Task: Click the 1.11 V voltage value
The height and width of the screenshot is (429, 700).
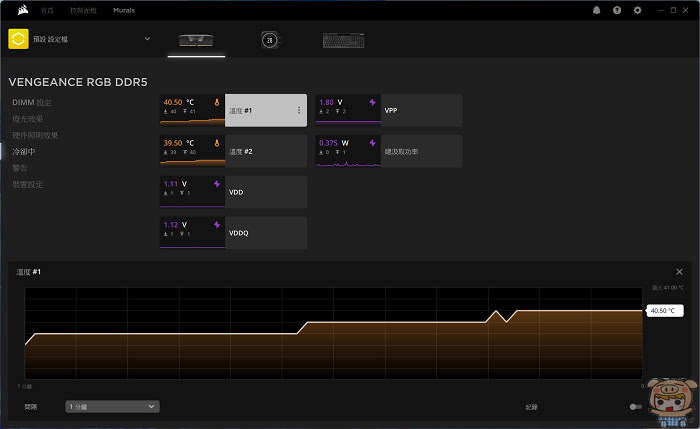Action: pyautogui.click(x=175, y=184)
